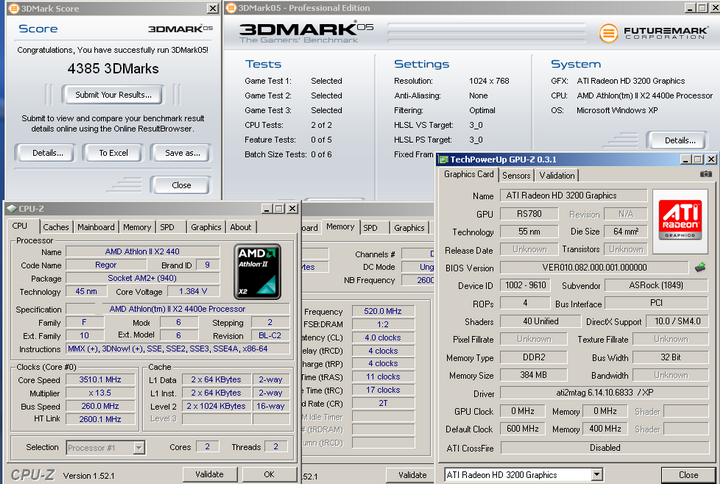The width and height of the screenshot is (720, 484).
Task: Click the 4385 3DMarks score text
Action: click(x=113, y=68)
